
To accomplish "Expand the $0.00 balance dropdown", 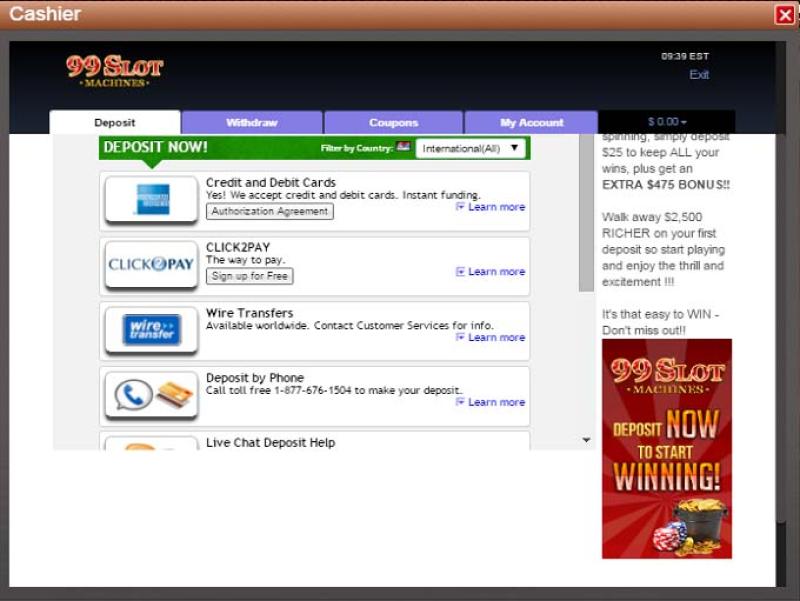I will [667, 122].
